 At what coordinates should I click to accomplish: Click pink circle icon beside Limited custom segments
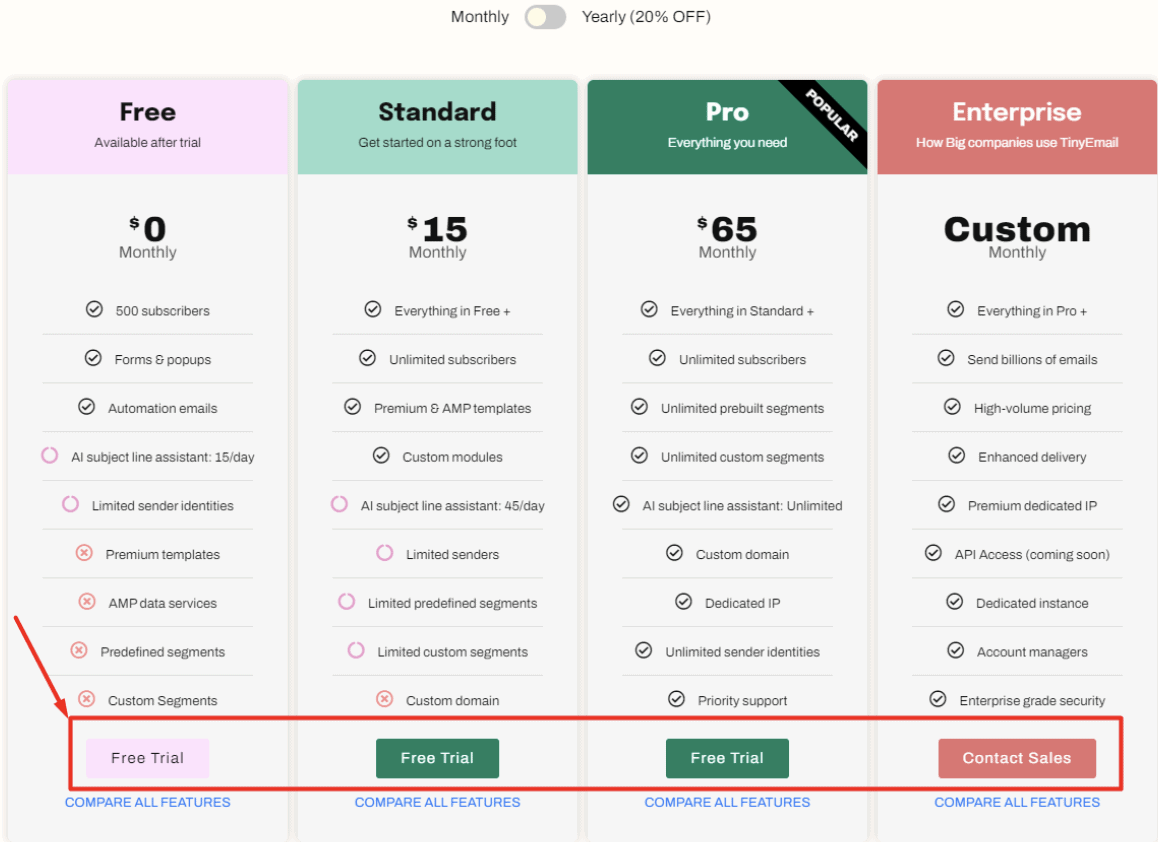355,650
